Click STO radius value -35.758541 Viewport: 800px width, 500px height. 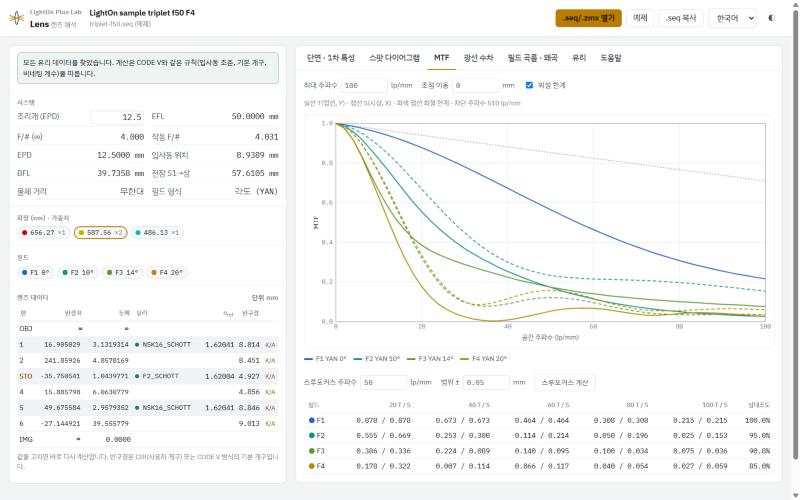pos(60,376)
